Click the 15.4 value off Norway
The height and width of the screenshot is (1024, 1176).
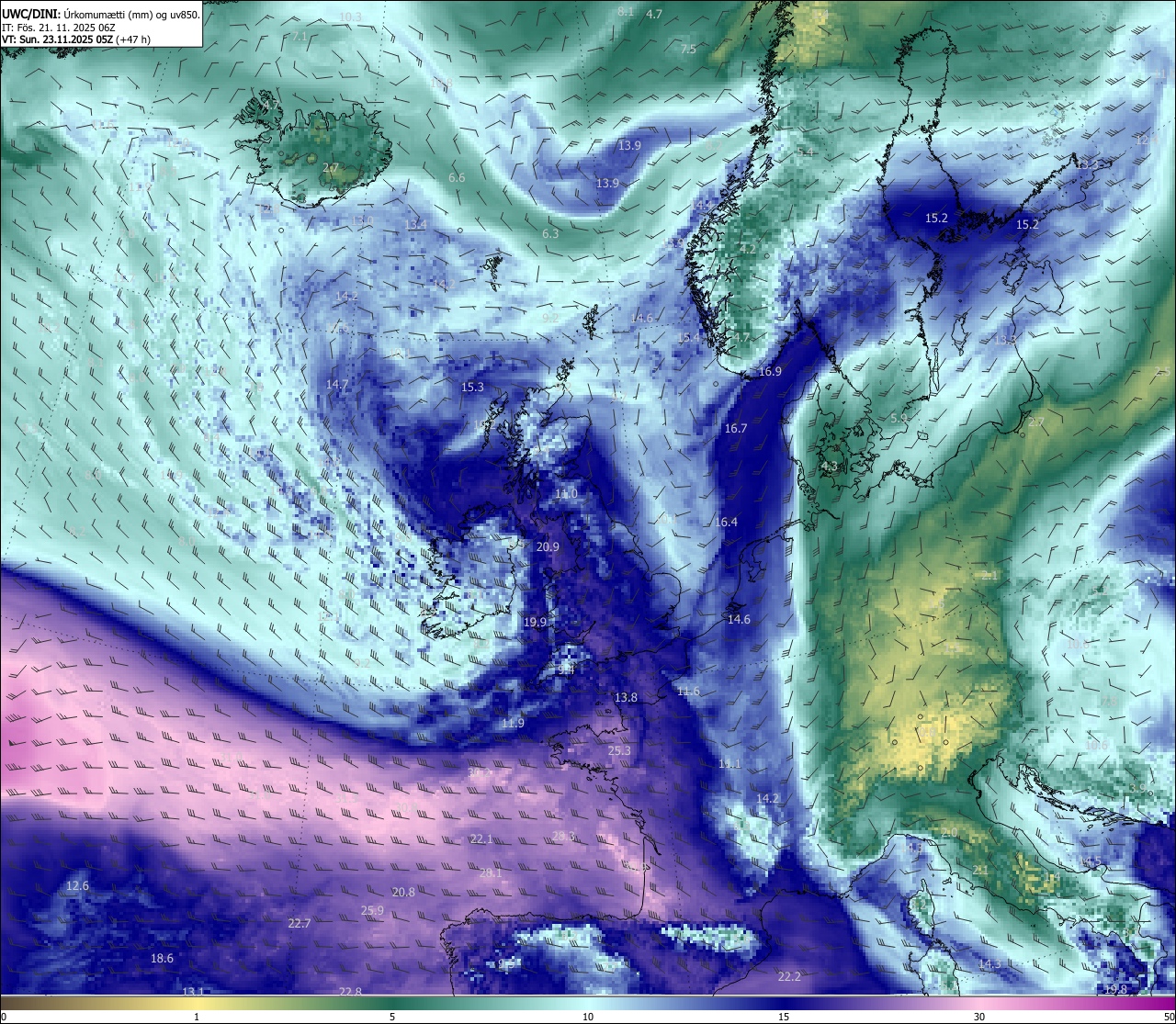(x=689, y=338)
